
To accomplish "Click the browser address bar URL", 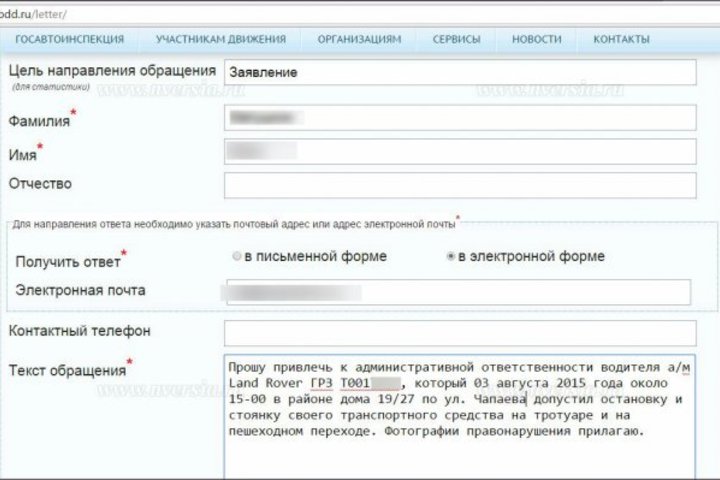I will click(x=40, y=13).
